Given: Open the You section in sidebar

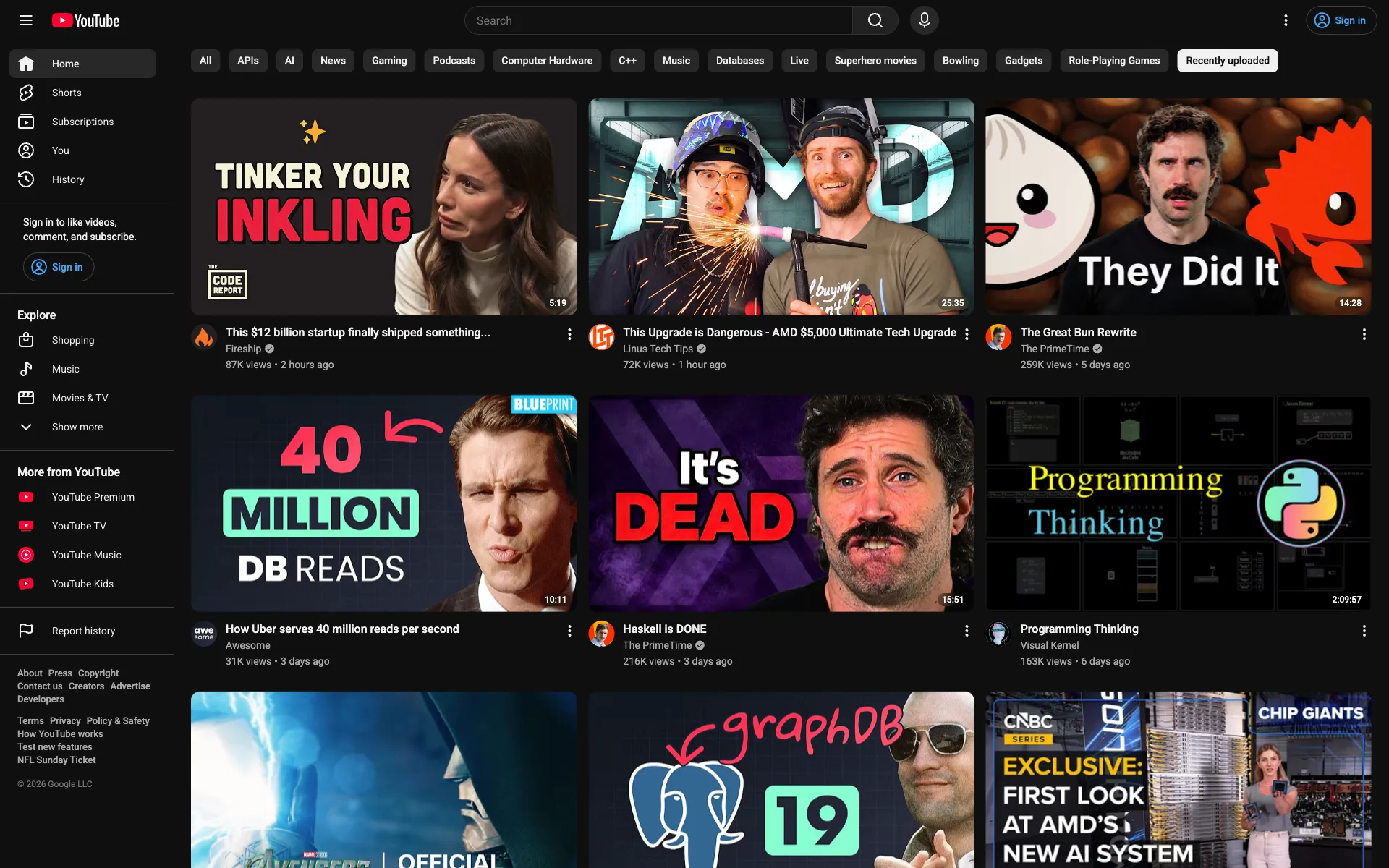Looking at the screenshot, I should point(82,150).
